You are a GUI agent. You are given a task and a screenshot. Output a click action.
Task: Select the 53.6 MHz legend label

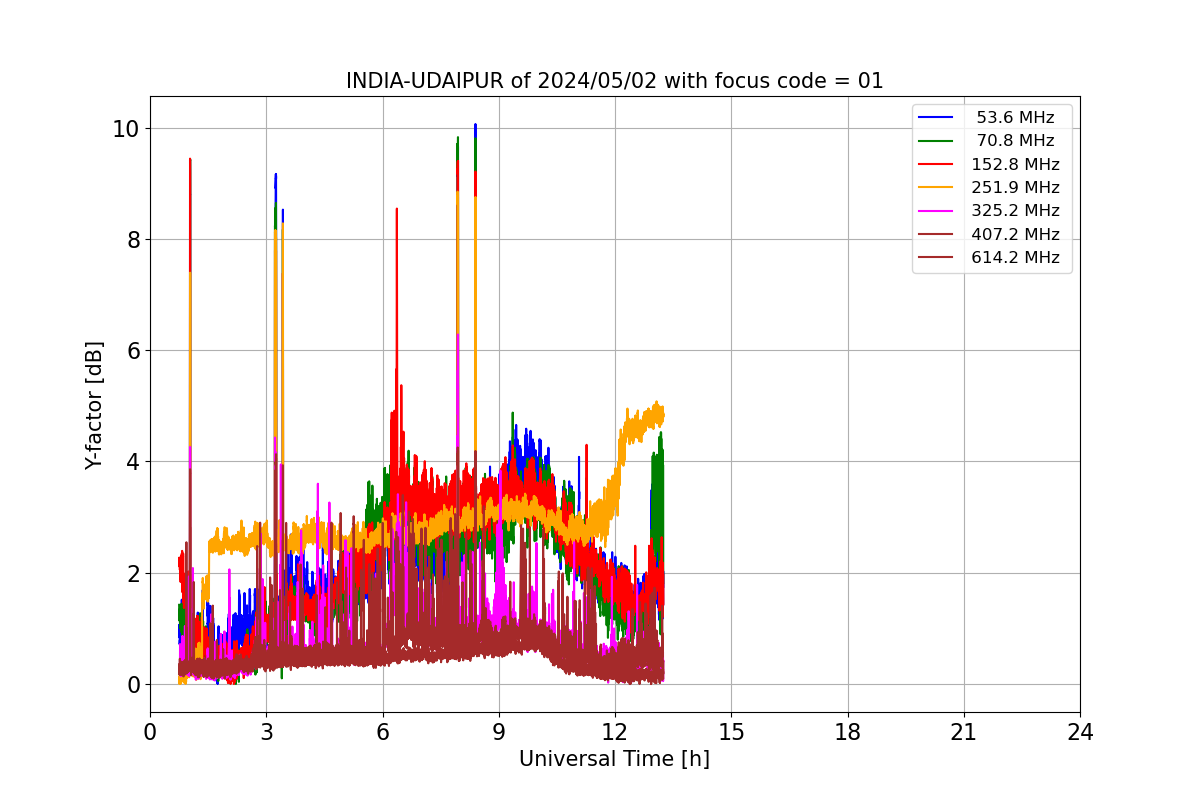(x=1015, y=117)
